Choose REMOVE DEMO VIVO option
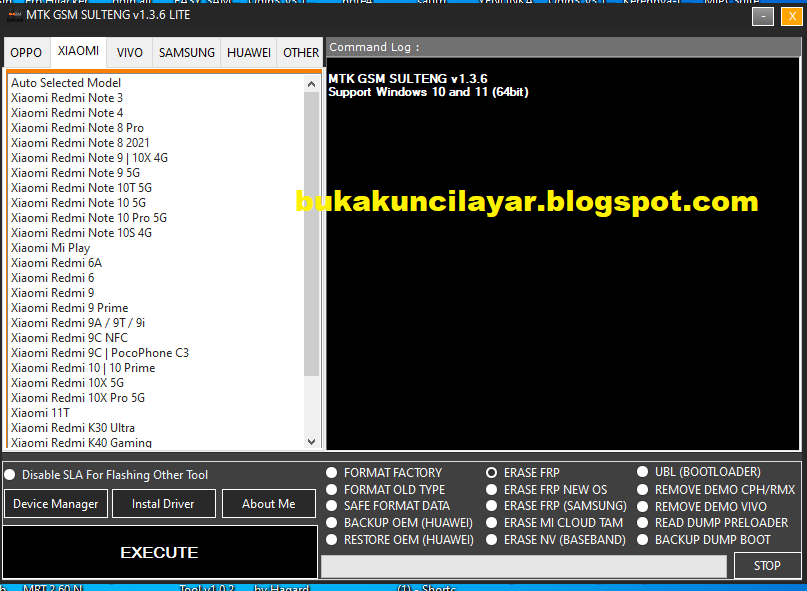This screenshot has height=591, width=807. (703, 507)
